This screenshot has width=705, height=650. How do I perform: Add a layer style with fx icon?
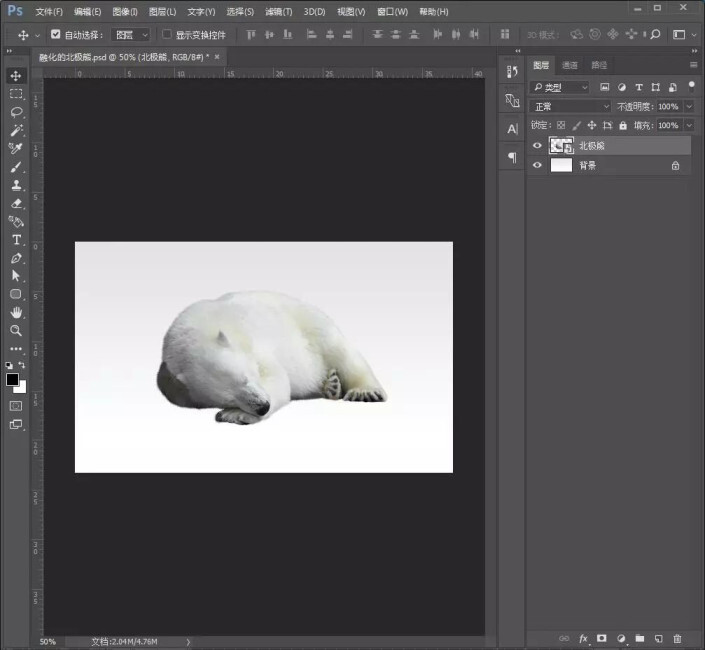point(583,638)
